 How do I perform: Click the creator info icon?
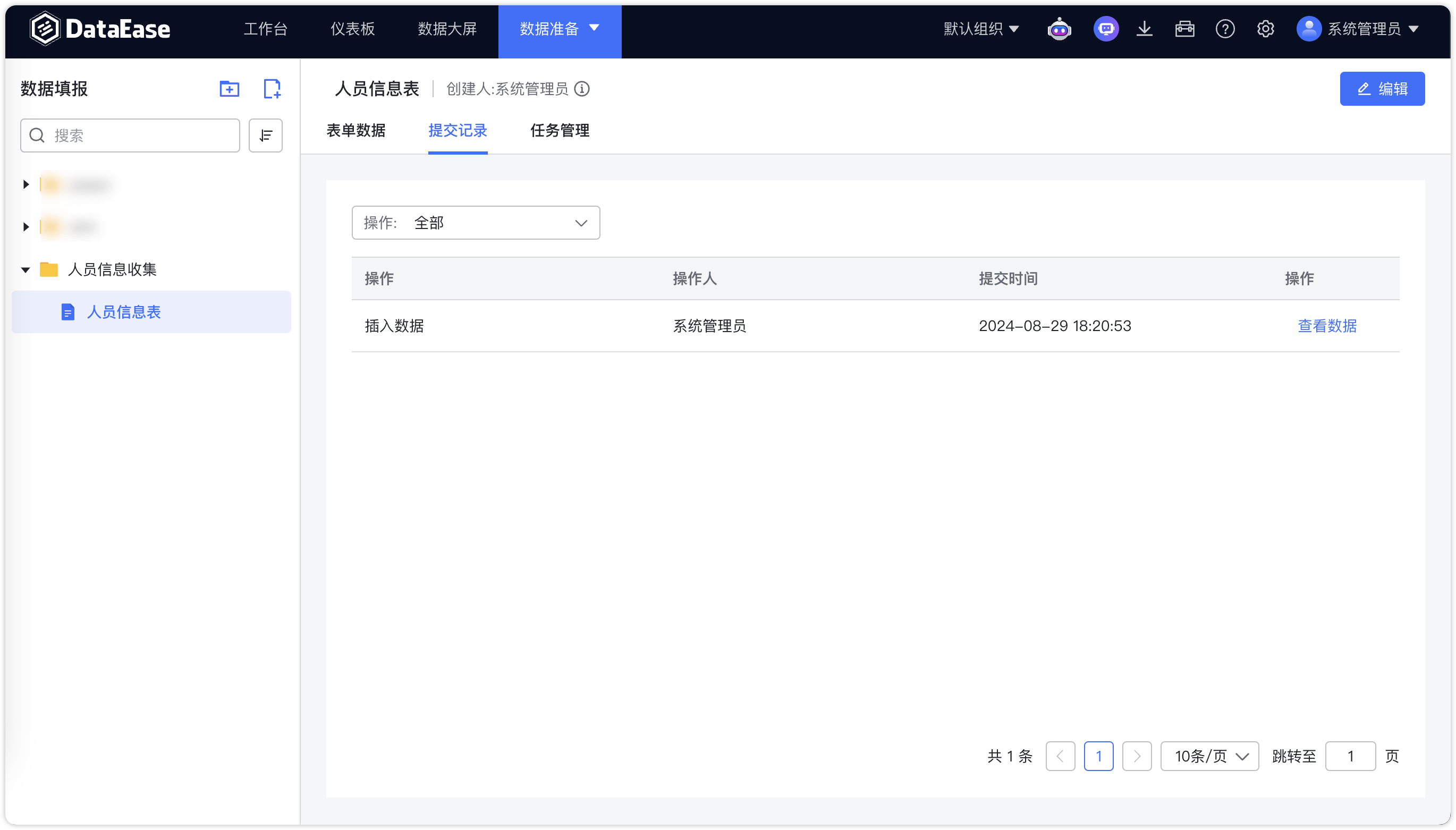pyautogui.click(x=582, y=88)
